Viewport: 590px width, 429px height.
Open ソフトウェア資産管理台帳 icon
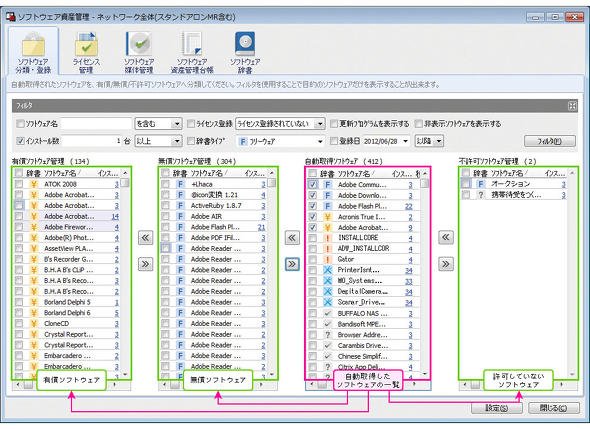(192, 53)
